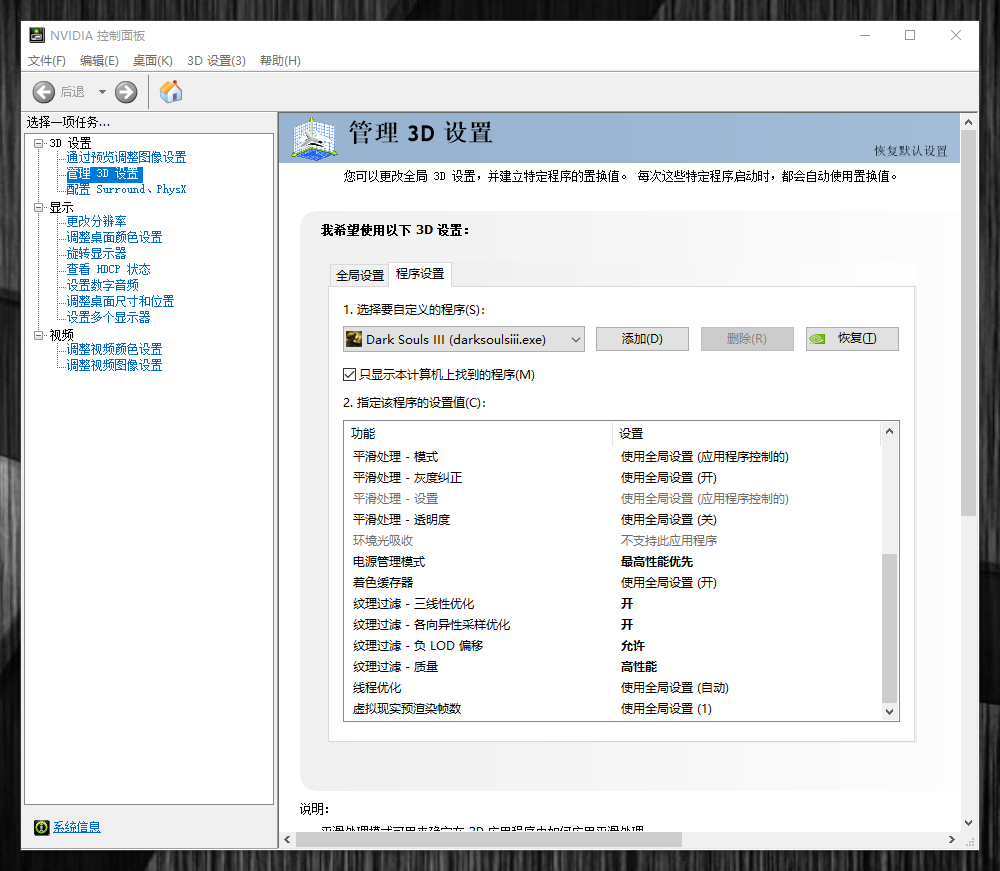Click the 允许 setting value
1000x871 pixels.
tap(633, 646)
